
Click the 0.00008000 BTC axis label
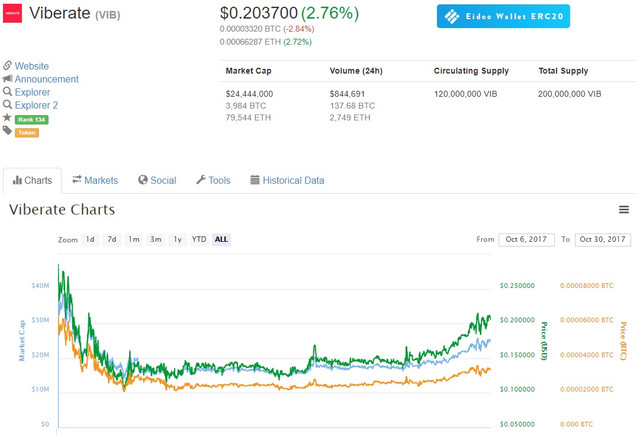pos(587,286)
